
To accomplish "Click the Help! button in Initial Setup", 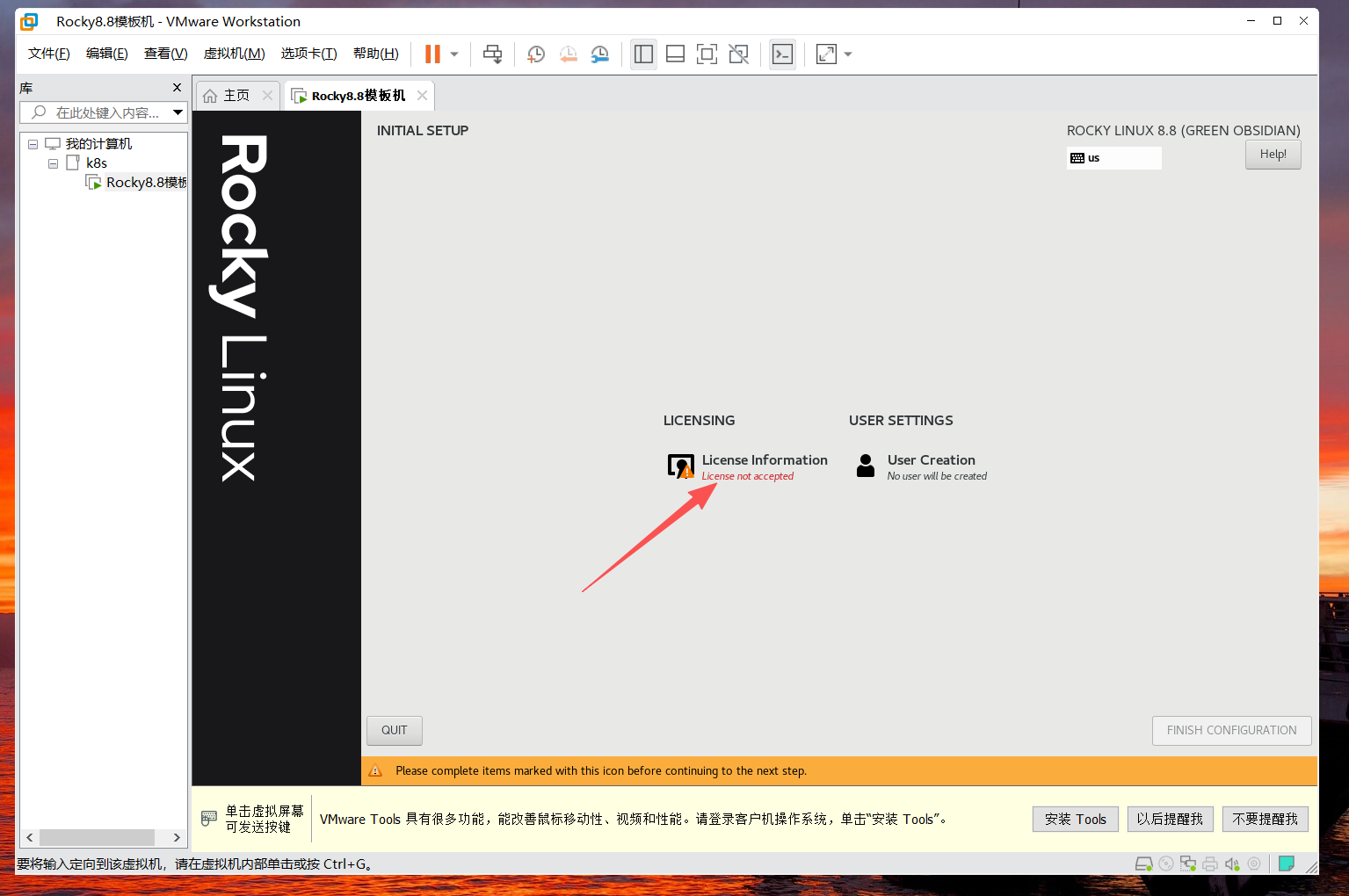I will [1273, 155].
